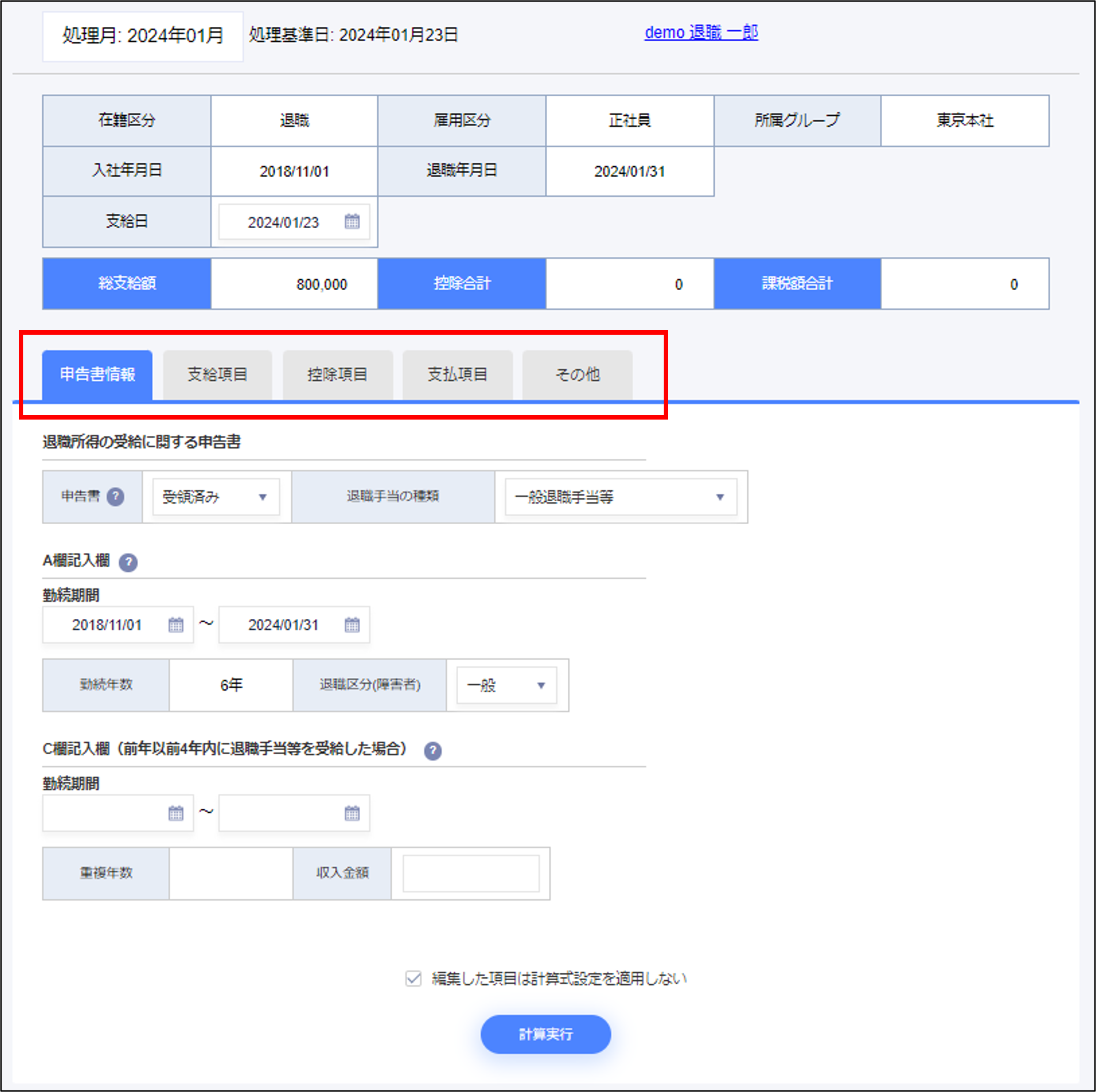Open the 退職手当の種類 dropdown

[x=620, y=497]
